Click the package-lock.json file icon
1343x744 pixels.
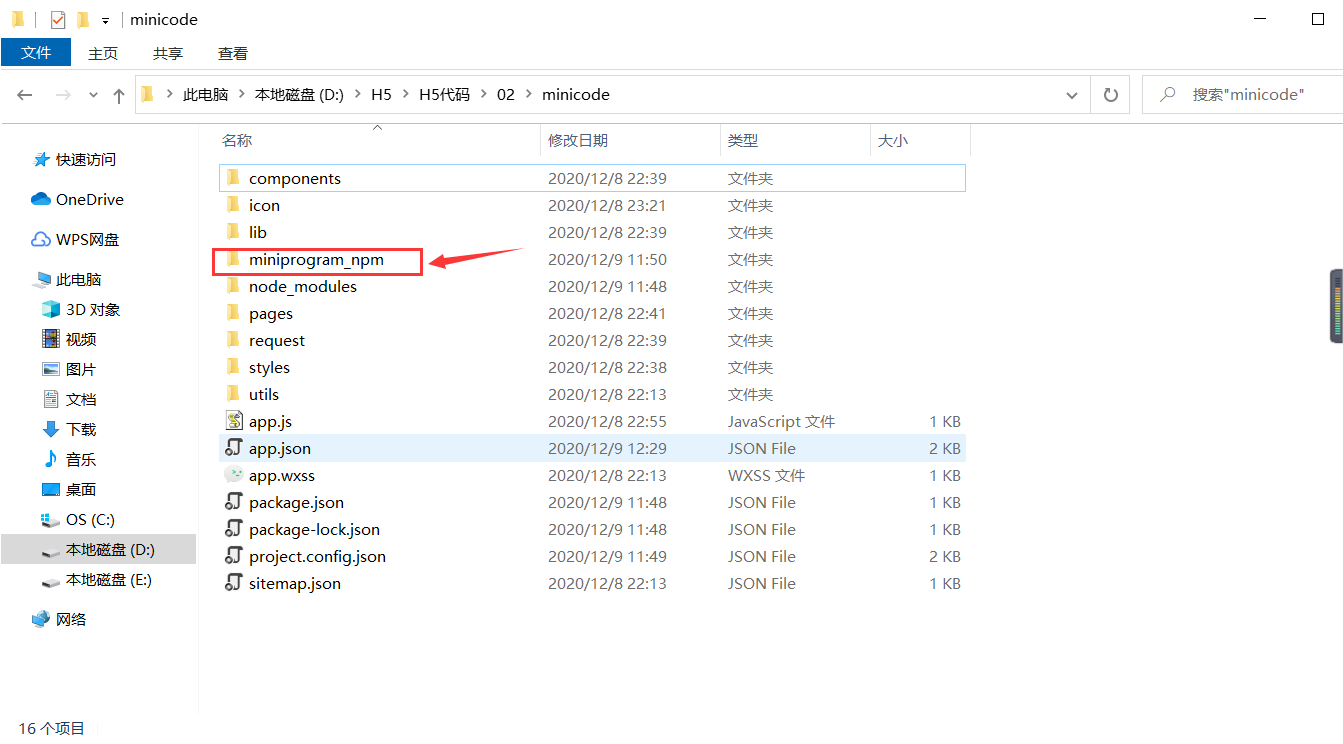(234, 529)
